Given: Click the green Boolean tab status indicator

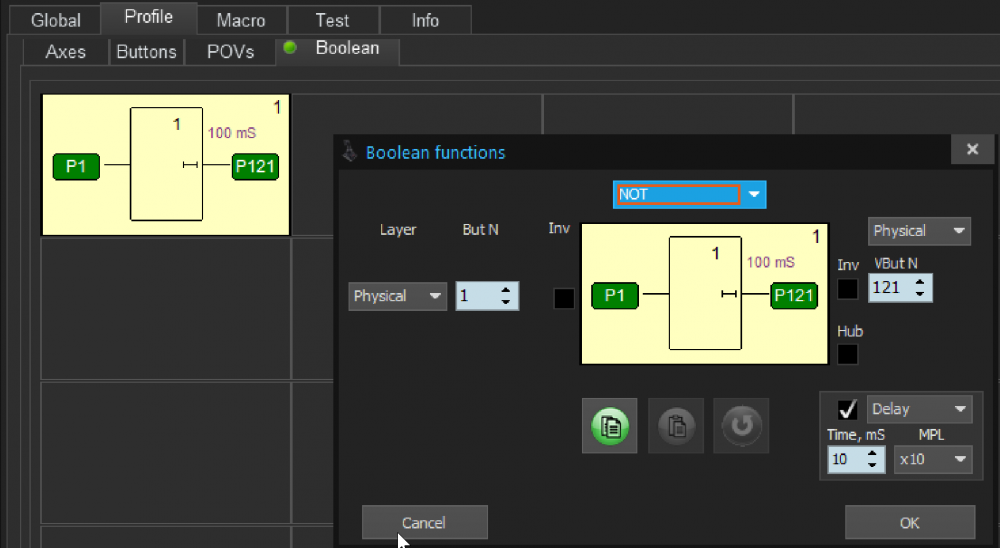Looking at the screenshot, I should pyautogui.click(x=290, y=48).
